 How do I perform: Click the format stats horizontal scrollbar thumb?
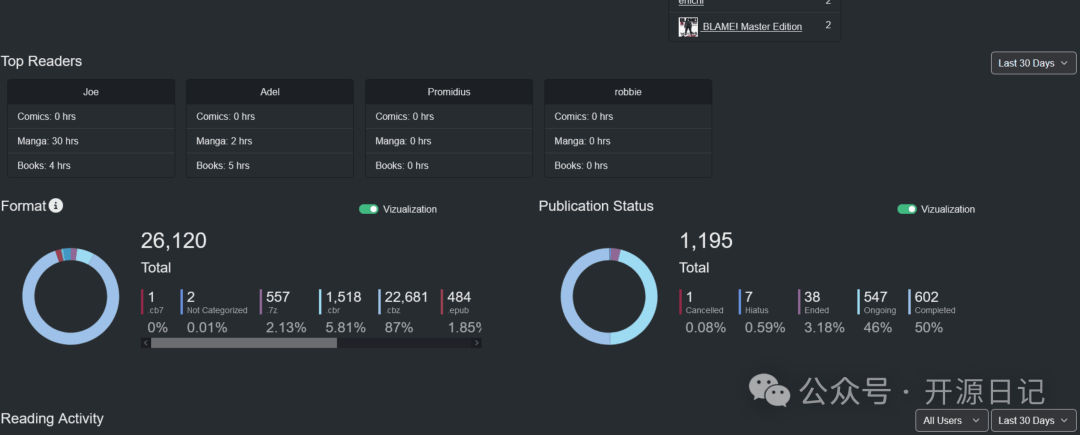pos(243,343)
